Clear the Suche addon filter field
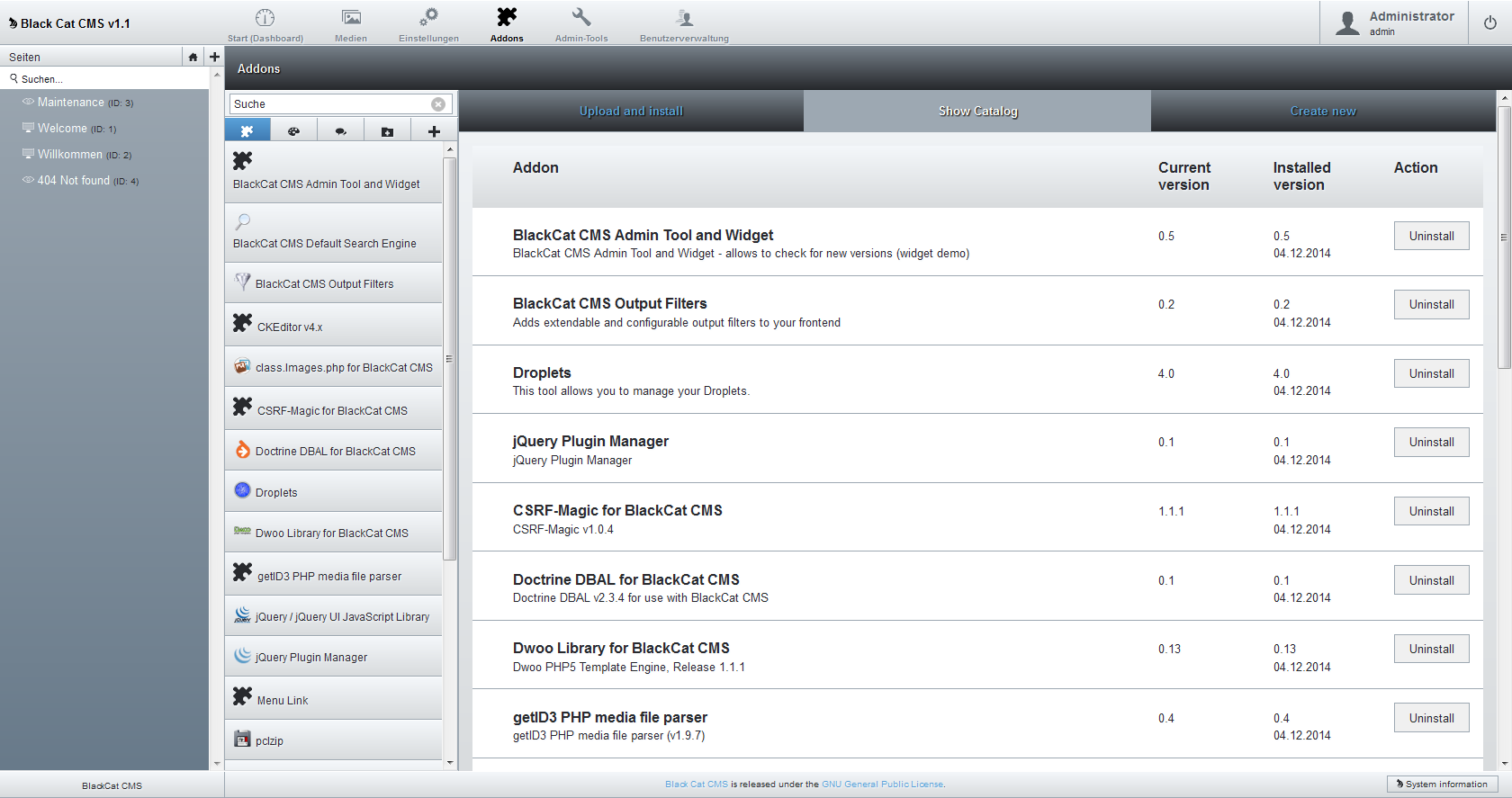1512x798 pixels. [x=438, y=104]
